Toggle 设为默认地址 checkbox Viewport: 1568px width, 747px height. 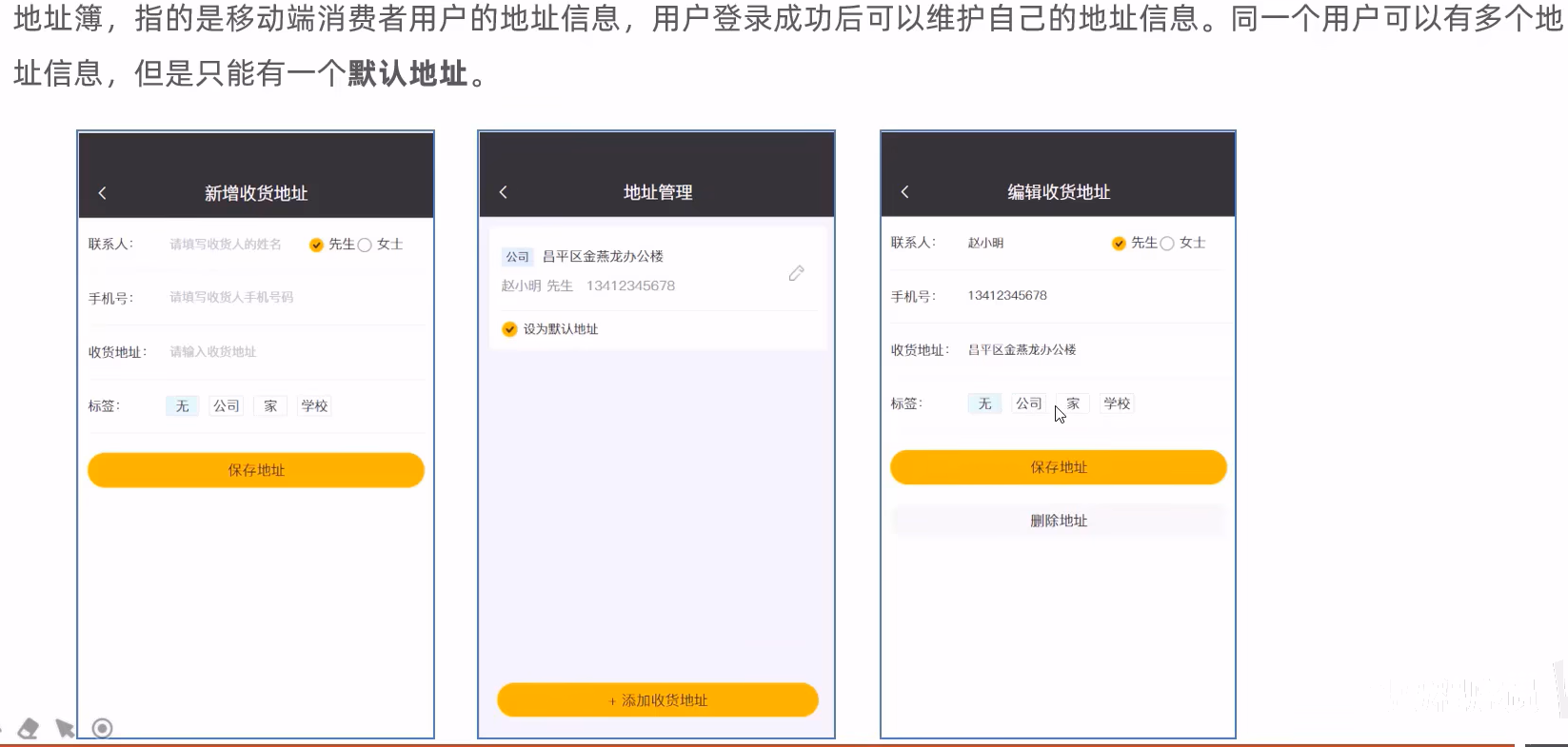point(509,329)
